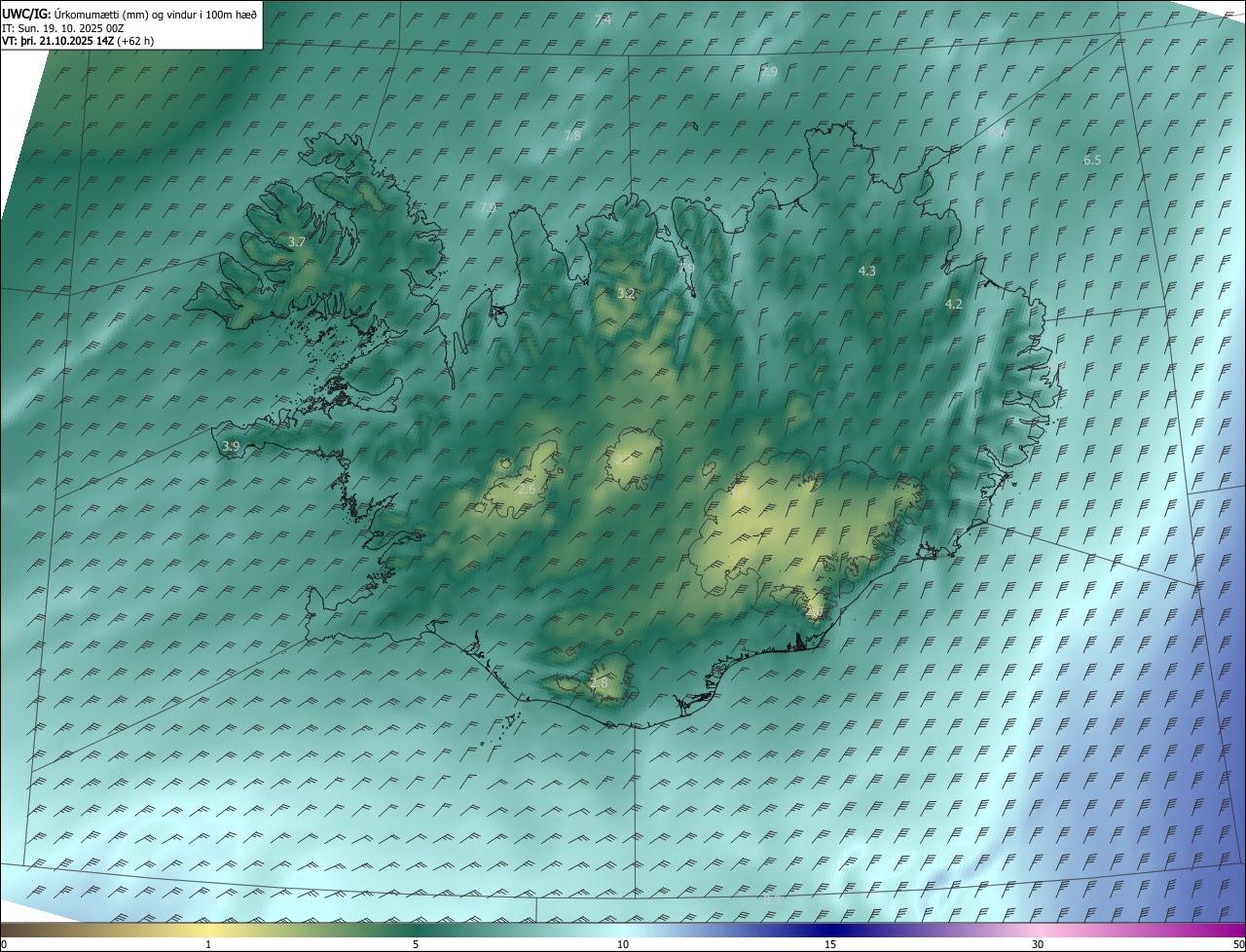Click the 0 tick label on the color scale
The width and height of the screenshot is (1246, 952).
tap(4, 944)
